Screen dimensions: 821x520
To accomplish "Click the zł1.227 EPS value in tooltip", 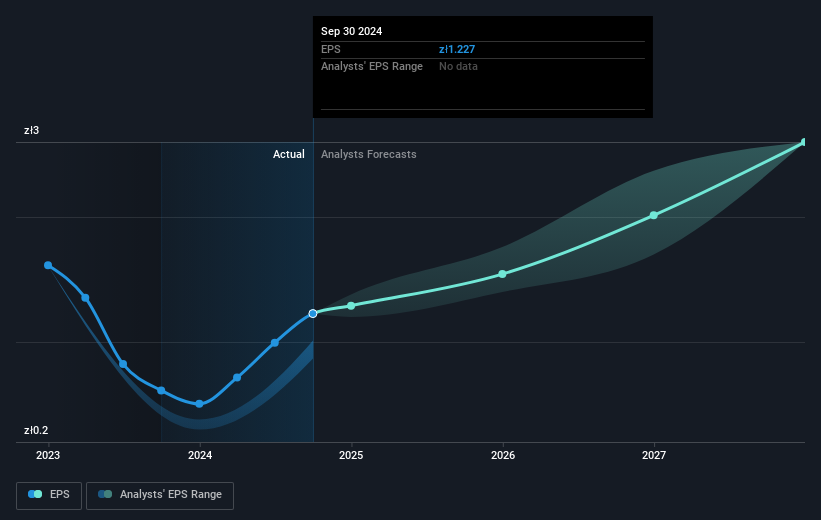I will point(457,49).
